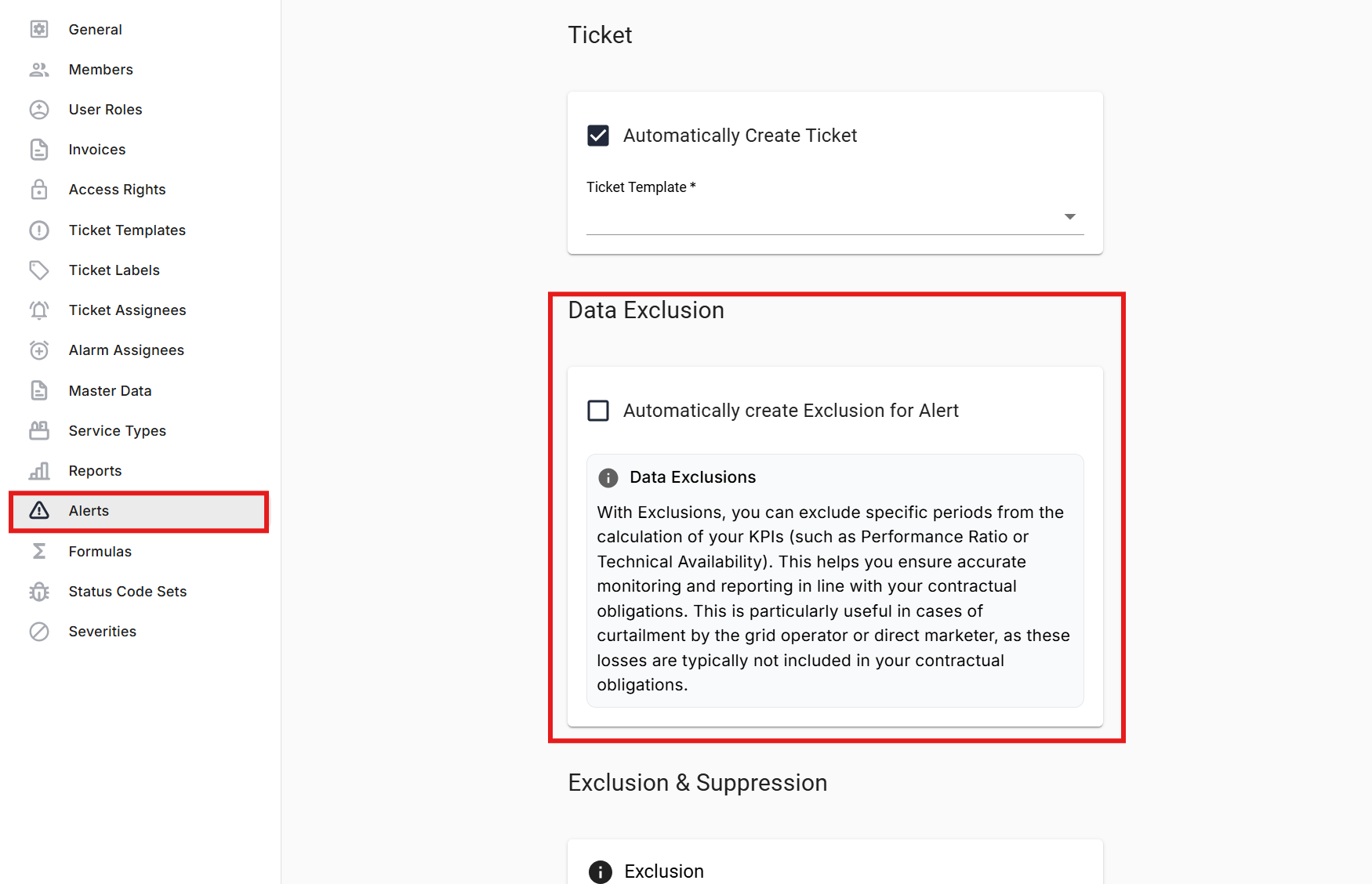Select the Alerts menu item
Image resolution: width=1372 pixels, height=884 pixels.
[89, 511]
